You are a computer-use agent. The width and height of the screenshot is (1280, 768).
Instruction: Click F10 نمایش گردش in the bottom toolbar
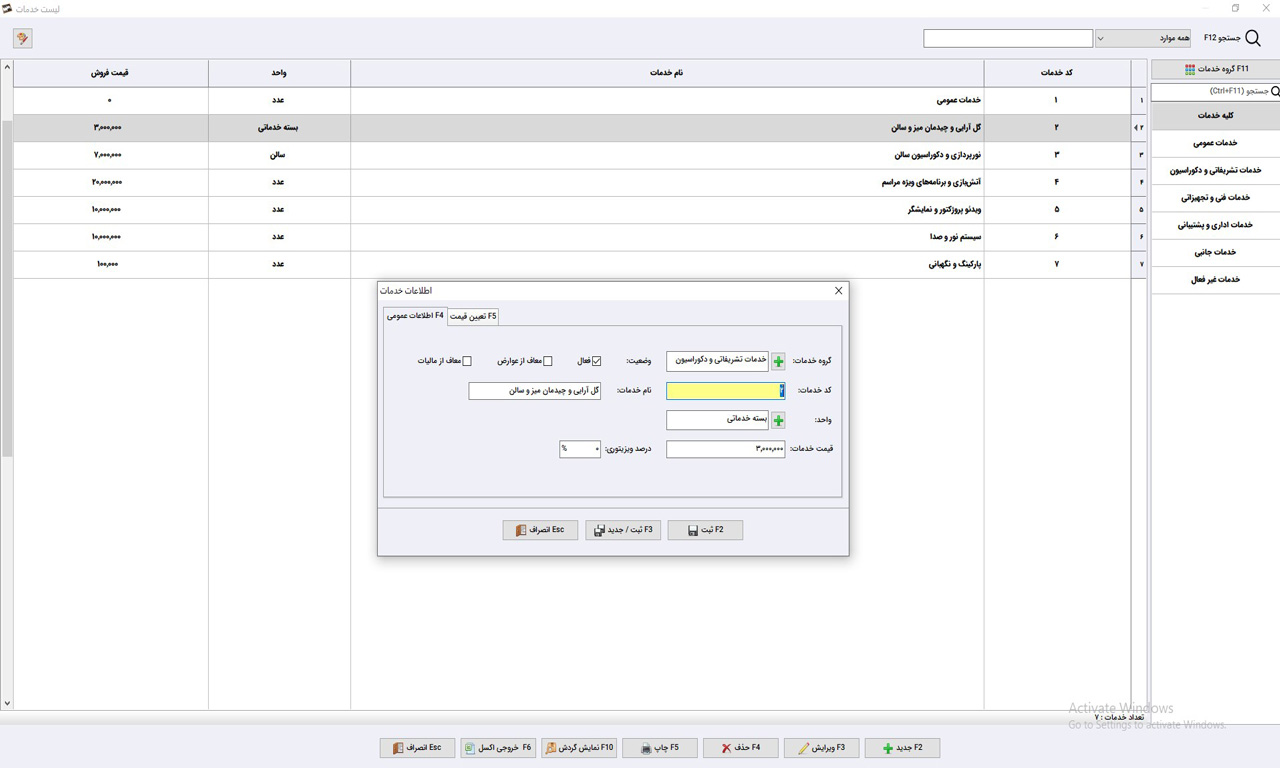click(579, 748)
